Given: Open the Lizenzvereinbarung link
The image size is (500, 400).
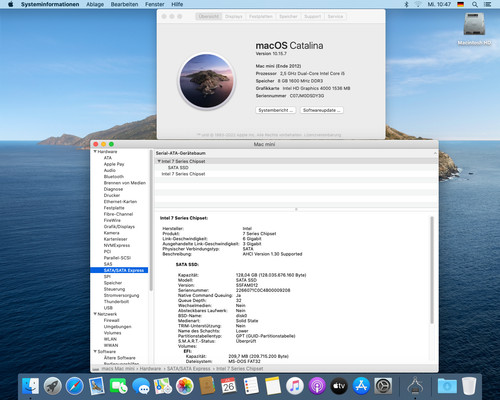Looking at the screenshot, I should (x=322, y=135).
